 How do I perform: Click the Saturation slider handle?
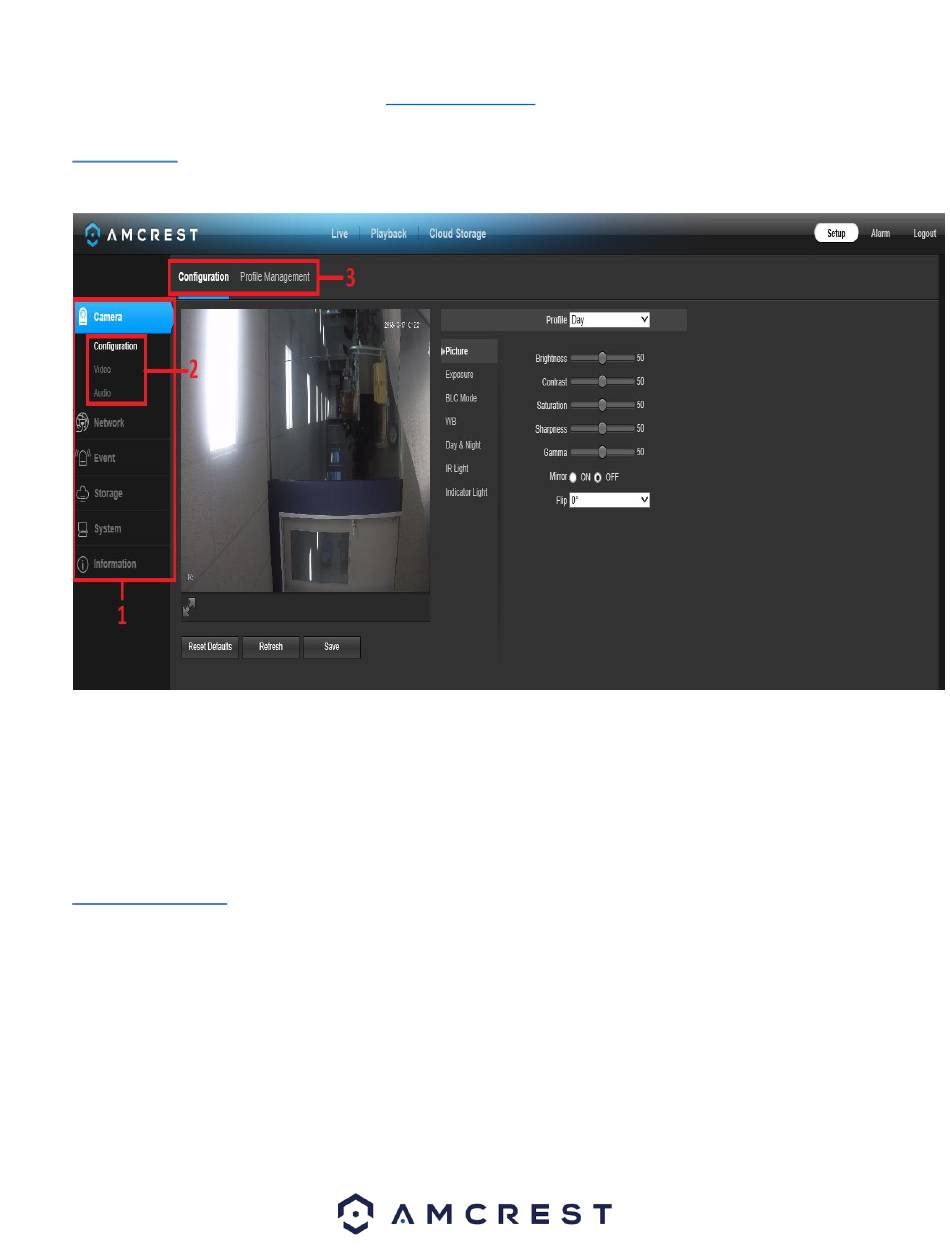point(602,405)
